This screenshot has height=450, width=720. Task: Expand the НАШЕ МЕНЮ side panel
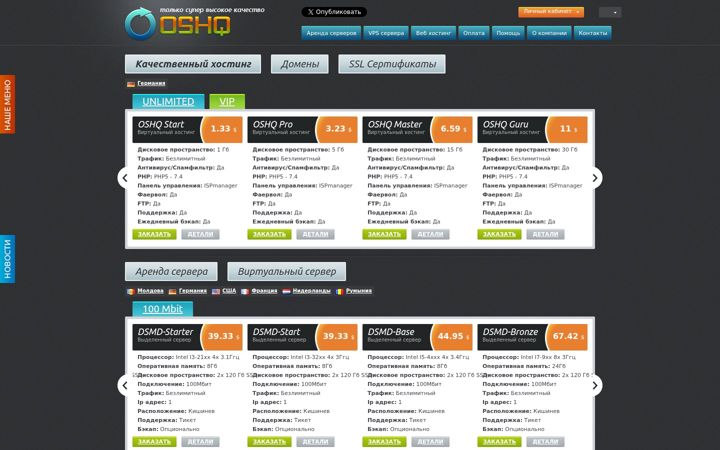[7, 104]
